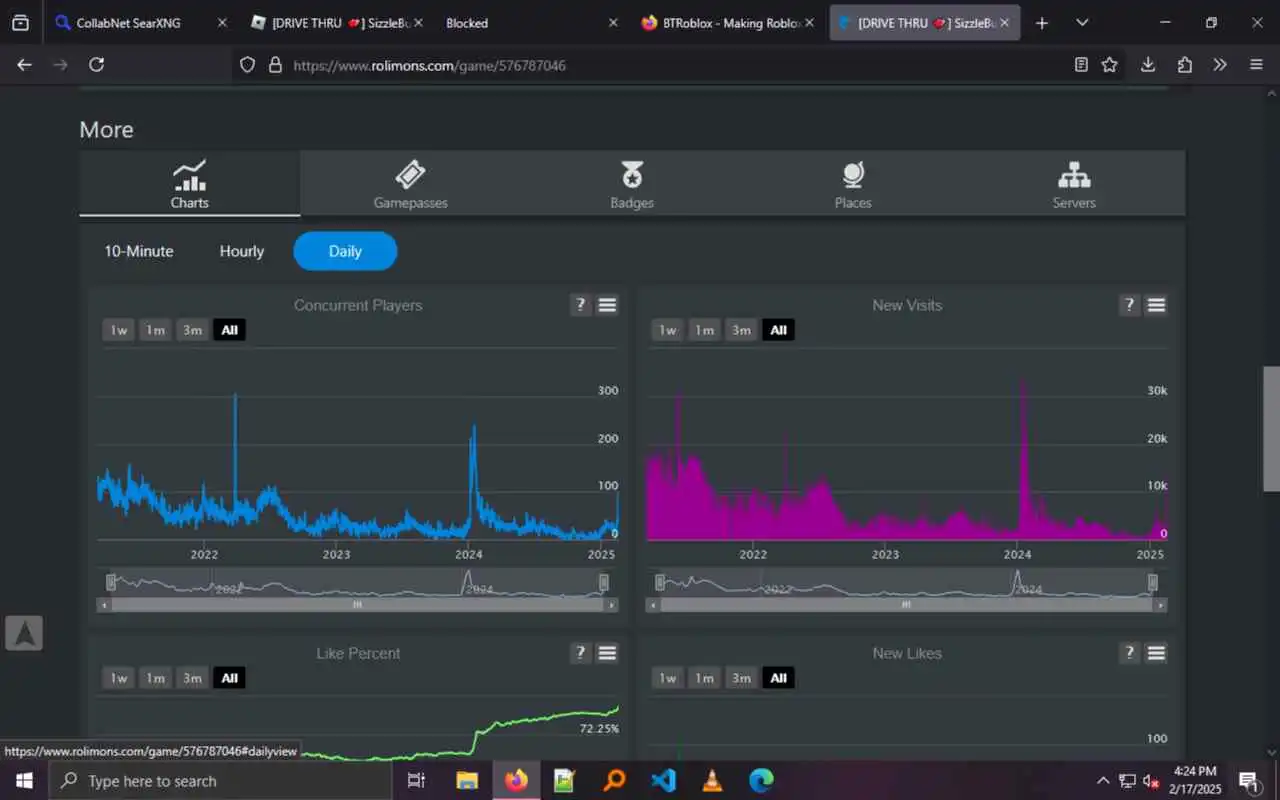Open Firefox application menu
Image resolution: width=1280 pixels, height=800 pixels.
coord(1256,64)
